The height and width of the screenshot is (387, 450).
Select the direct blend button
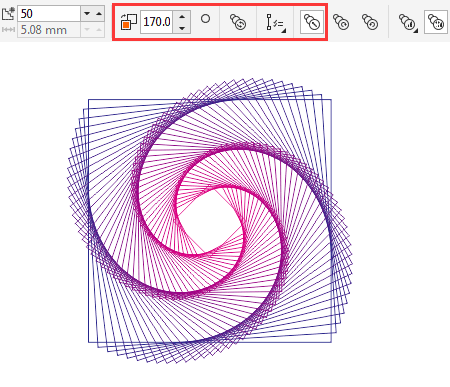312,22
